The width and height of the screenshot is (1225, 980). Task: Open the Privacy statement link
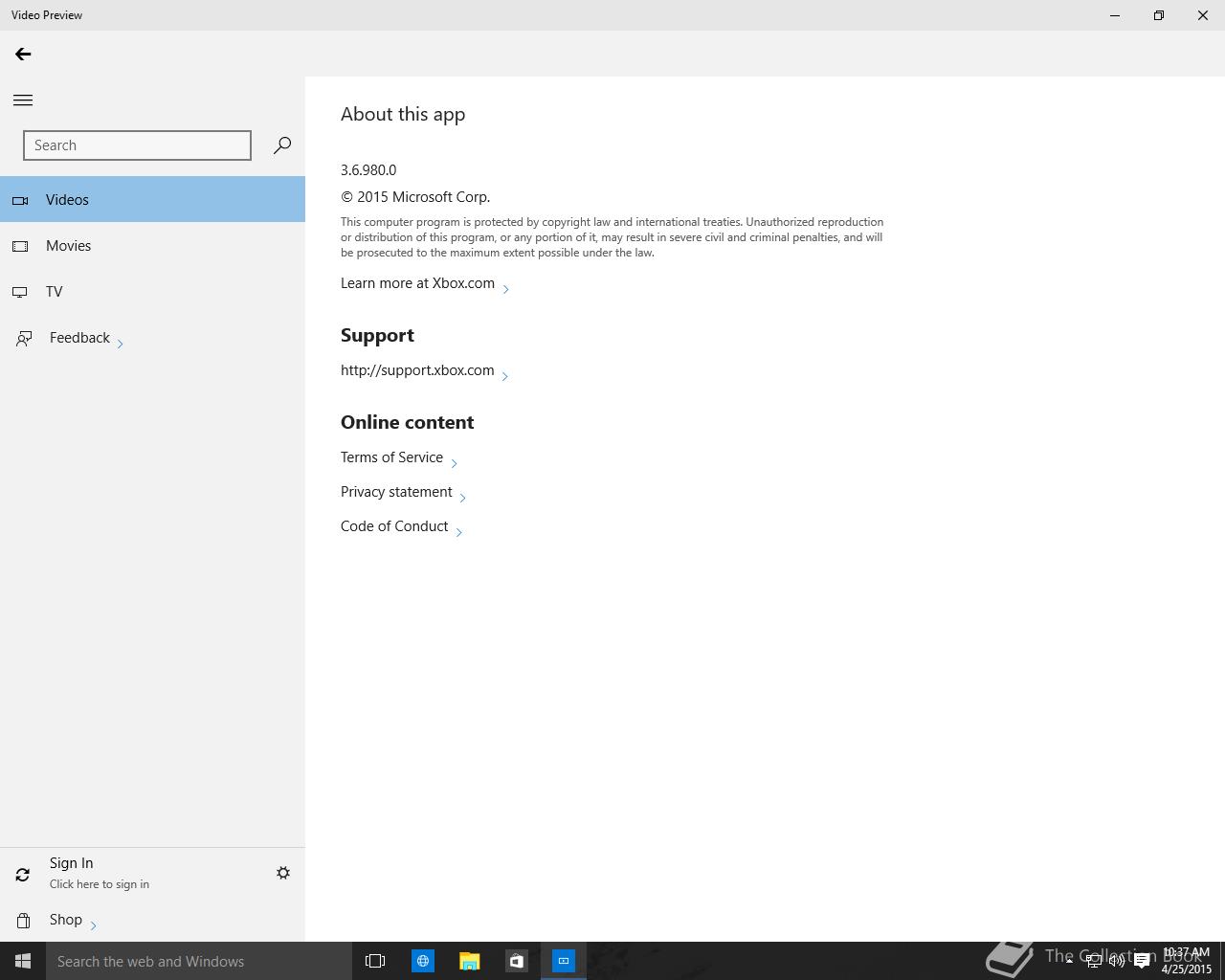click(404, 492)
